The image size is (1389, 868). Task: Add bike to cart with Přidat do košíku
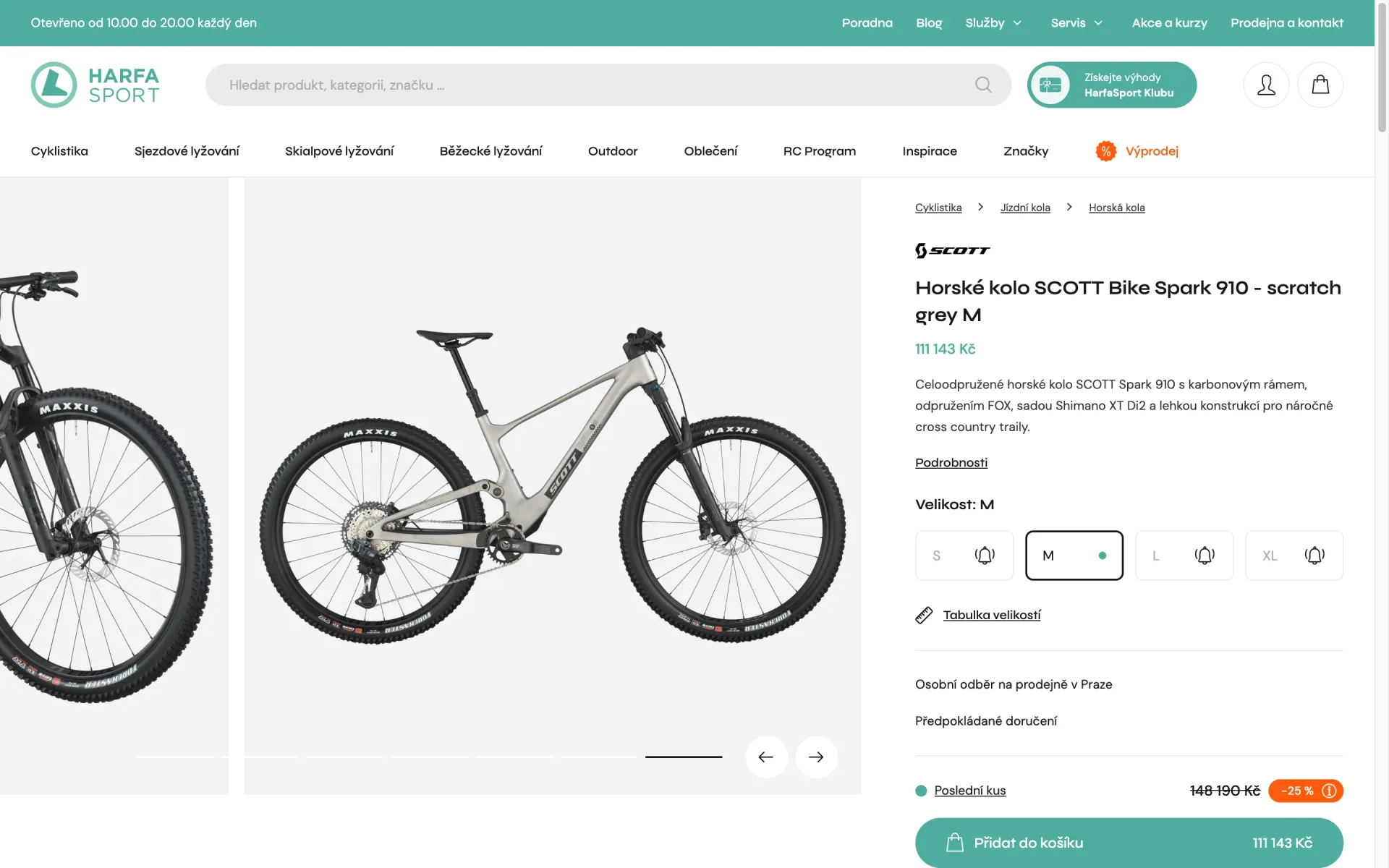coord(1129,843)
